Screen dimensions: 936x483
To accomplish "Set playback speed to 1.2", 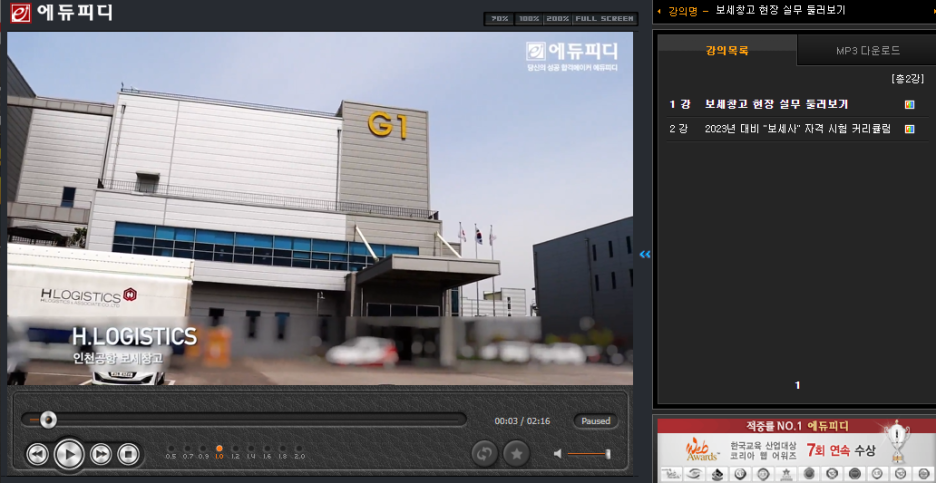I will pos(235,451).
